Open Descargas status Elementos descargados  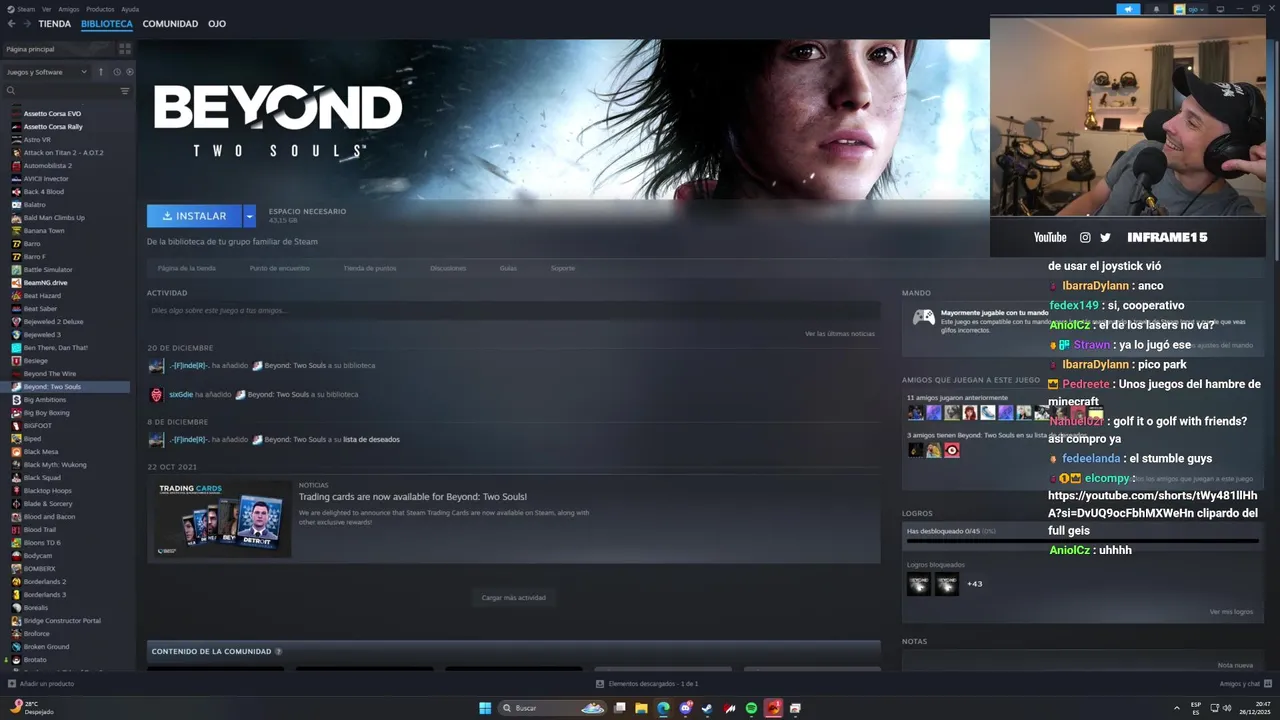pos(647,684)
